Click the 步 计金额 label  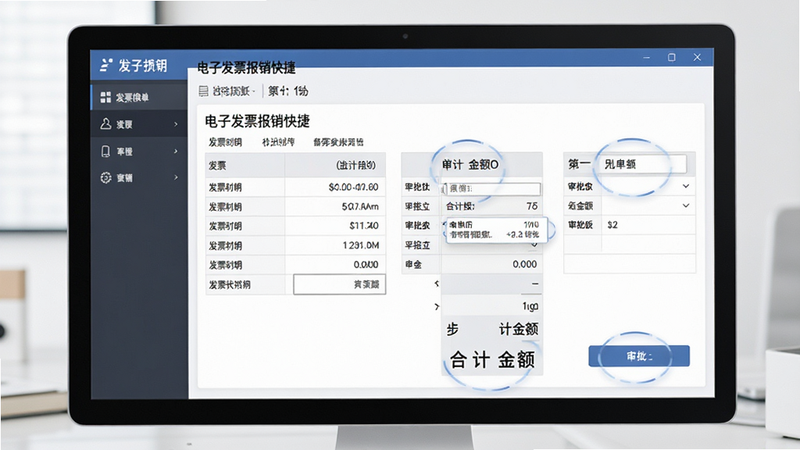click(492, 329)
